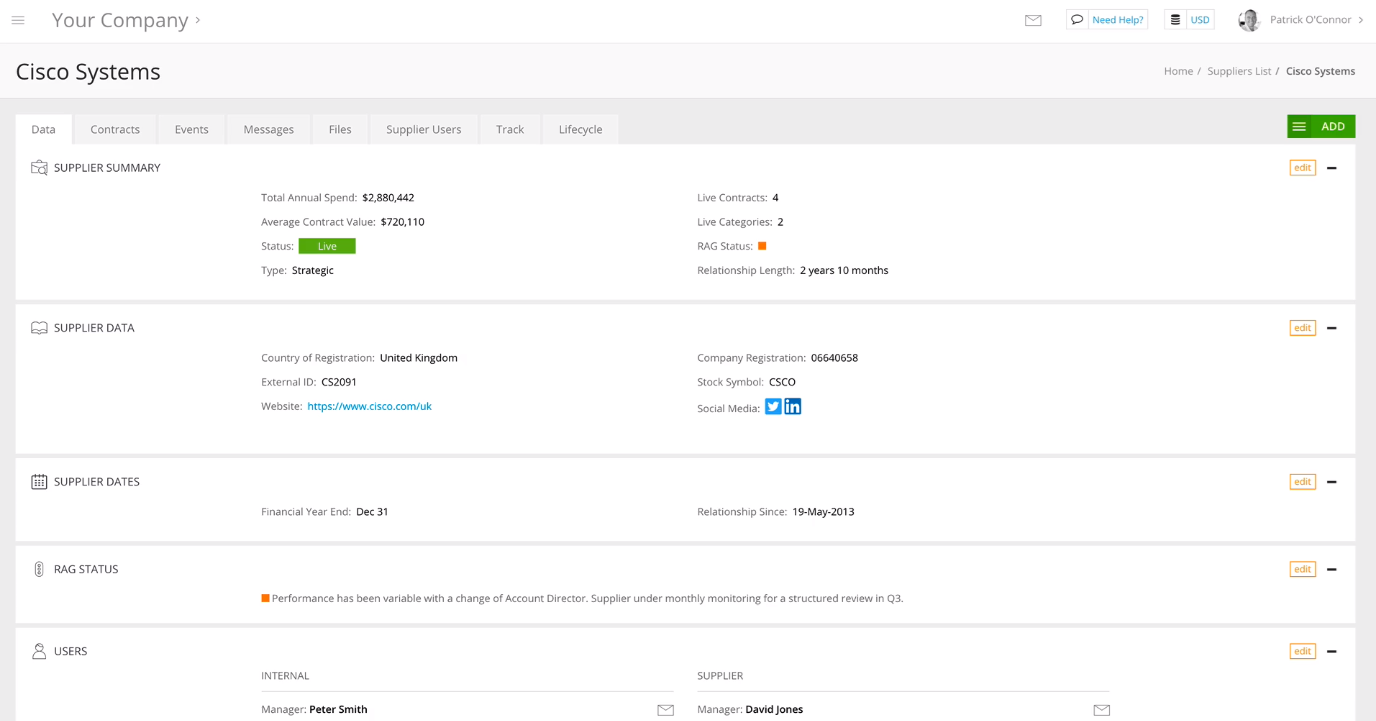Click the Supplier Summary section icon

[39, 168]
